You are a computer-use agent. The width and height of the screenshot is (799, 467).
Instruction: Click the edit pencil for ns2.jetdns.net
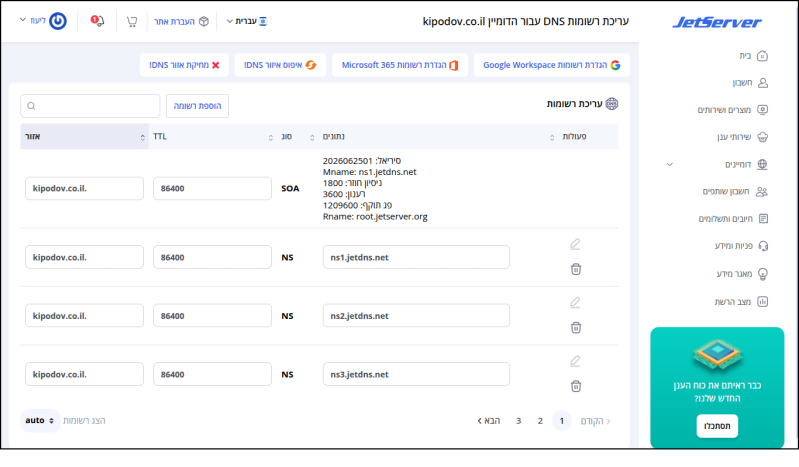pos(575,303)
